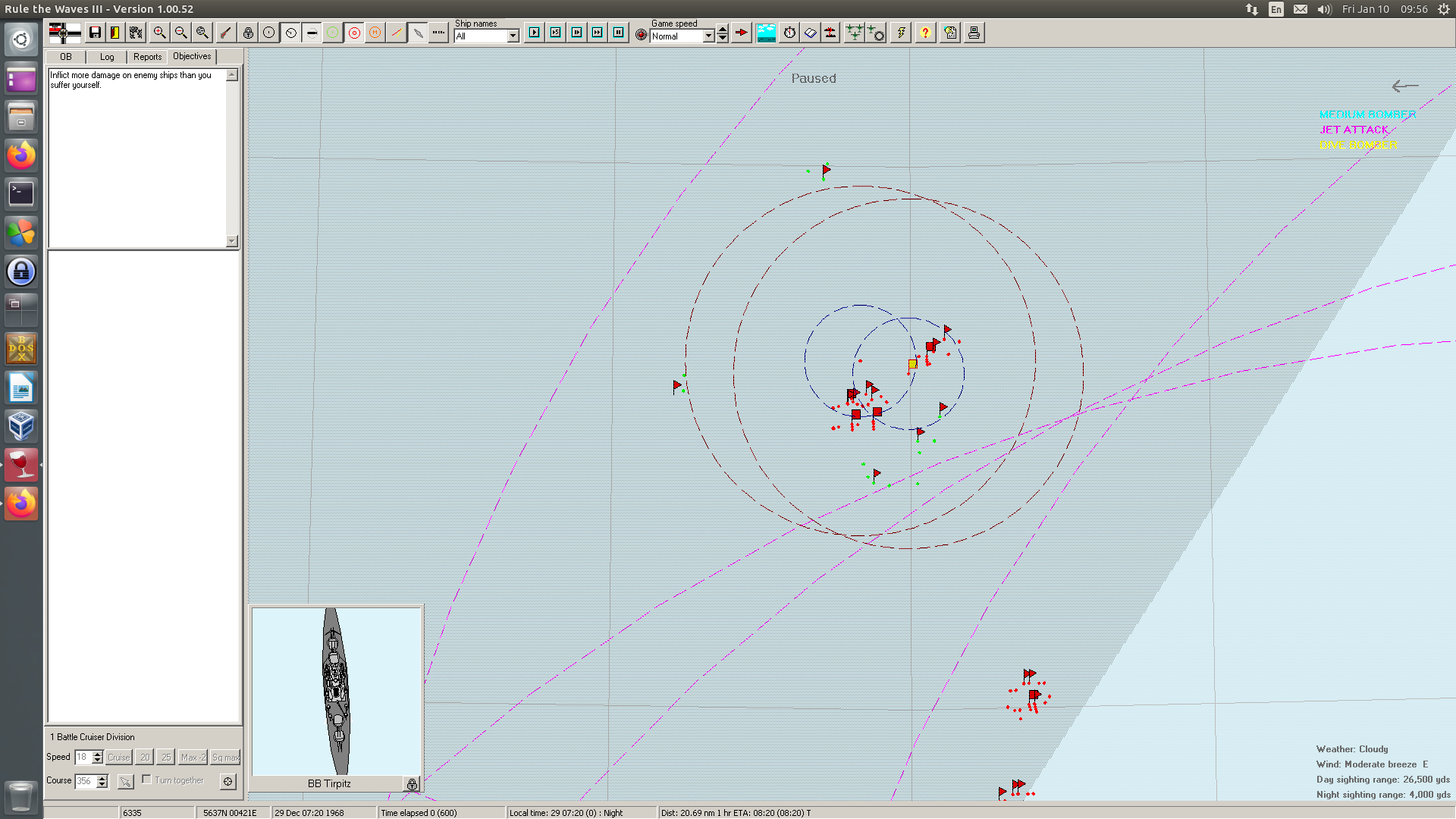Open the Game speed dropdown
Screen dimensions: 1456x819
(708, 36)
